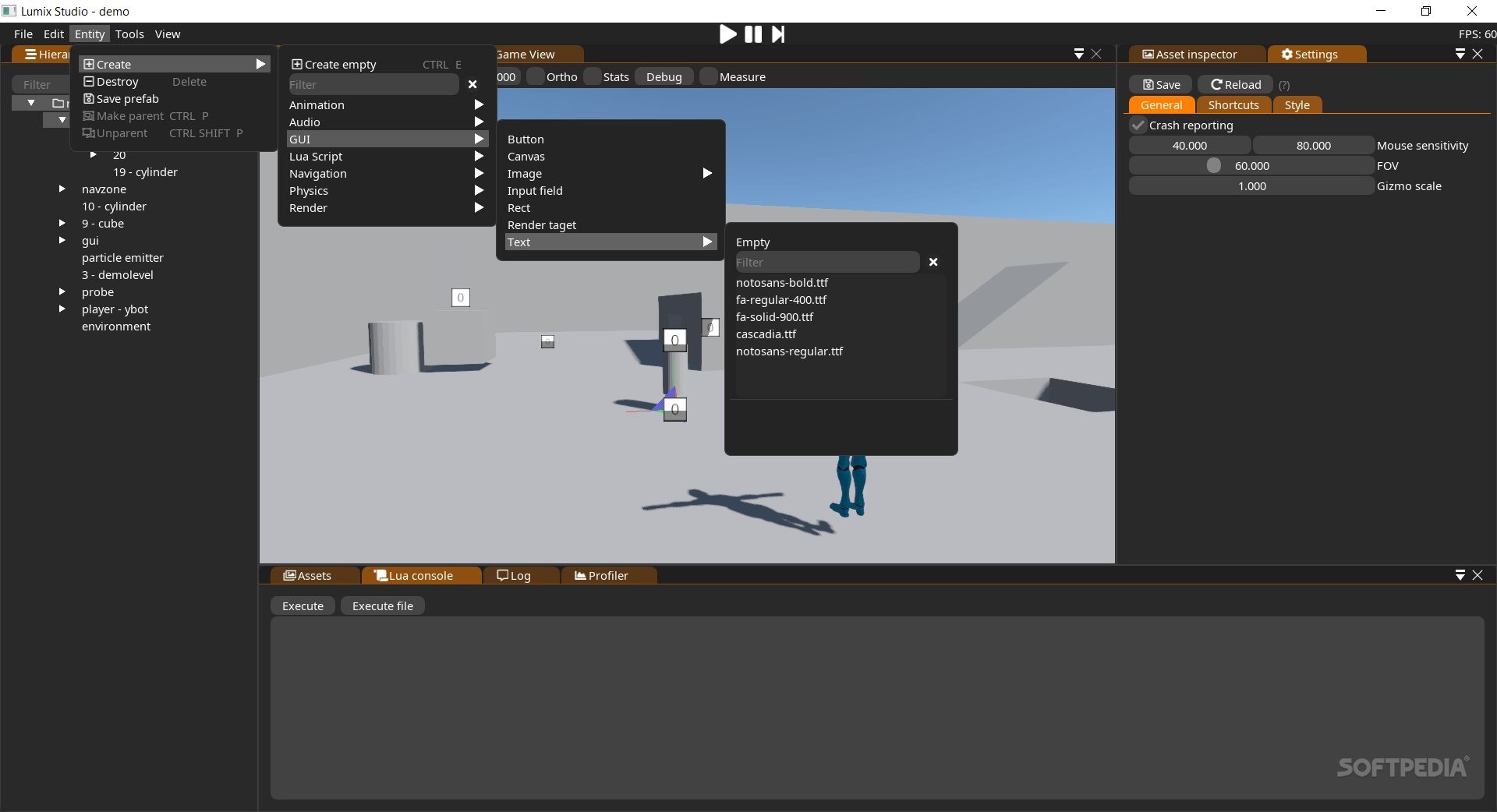The image size is (1497, 812).
Task: Click the font Filter input field
Action: click(x=826, y=262)
